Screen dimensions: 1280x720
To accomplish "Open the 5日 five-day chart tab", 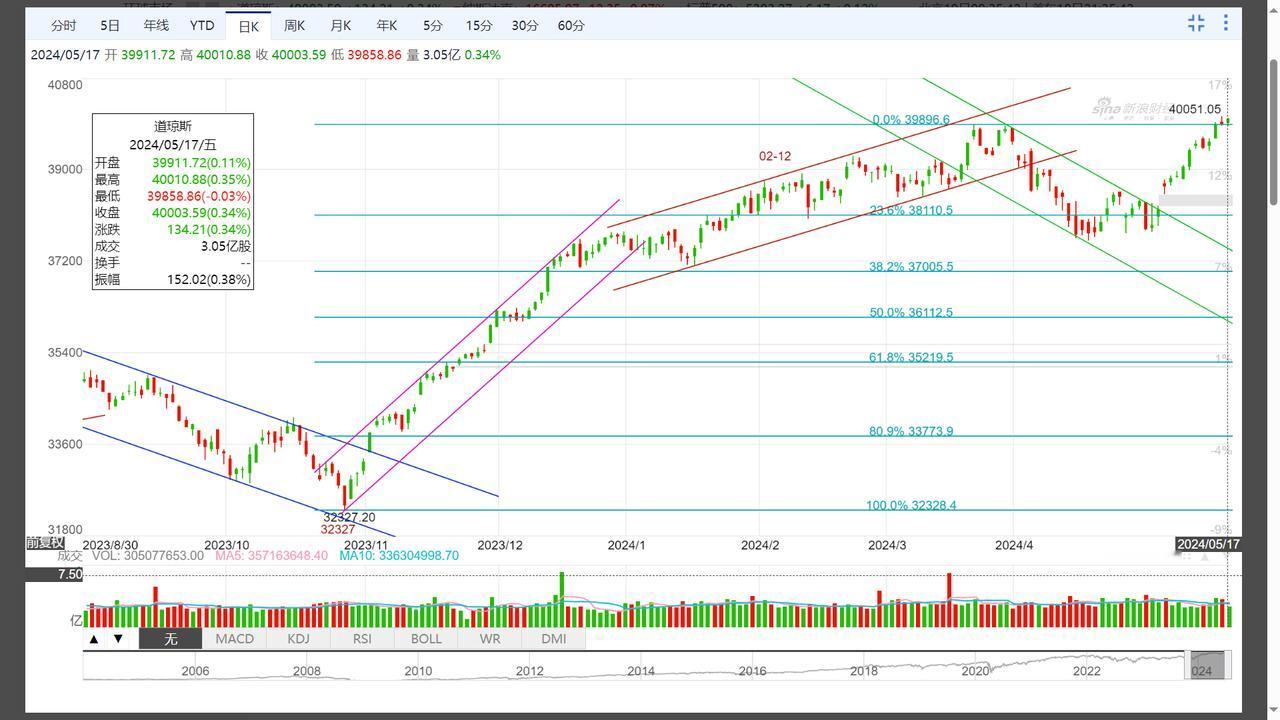I will (x=110, y=25).
